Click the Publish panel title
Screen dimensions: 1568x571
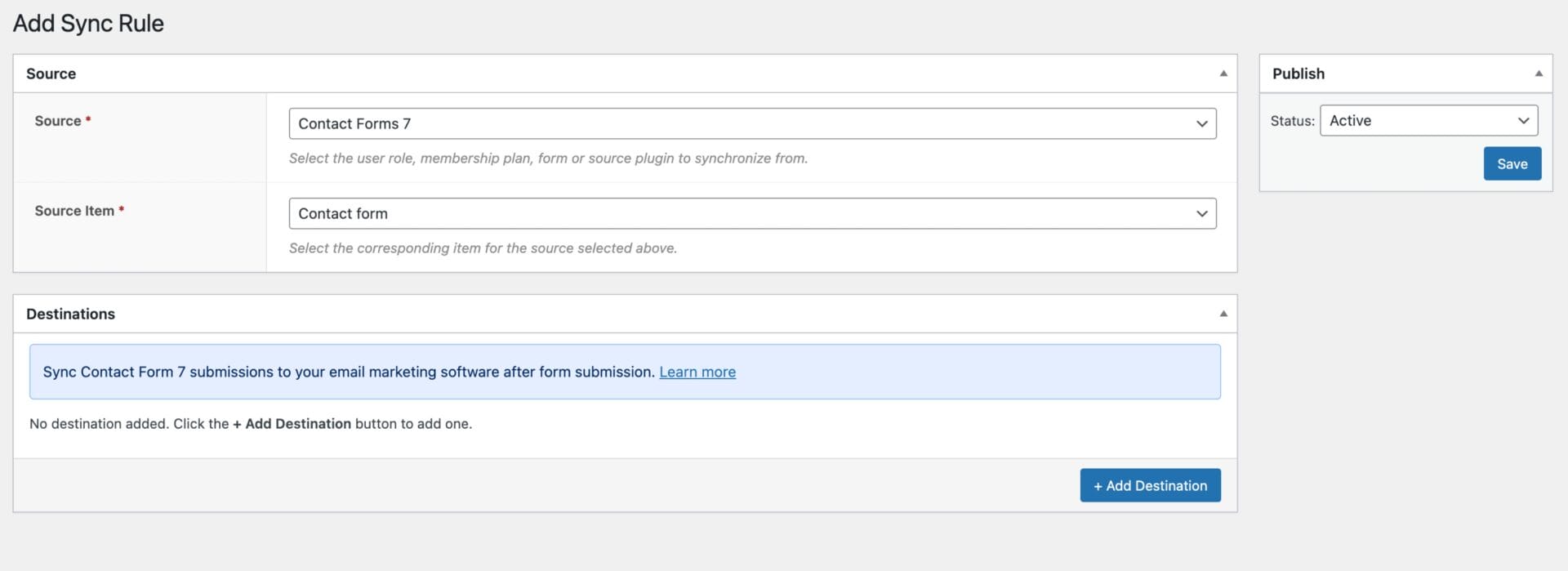point(1298,74)
